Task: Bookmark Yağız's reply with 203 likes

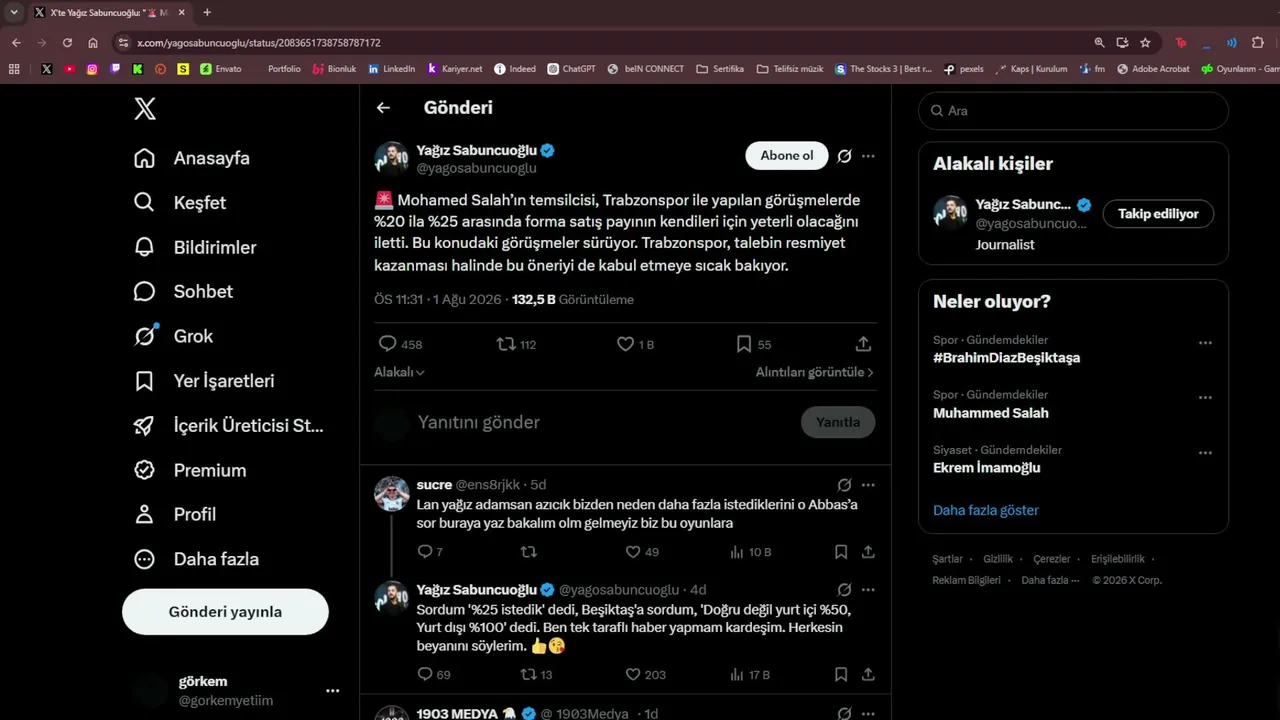Action: click(841, 675)
